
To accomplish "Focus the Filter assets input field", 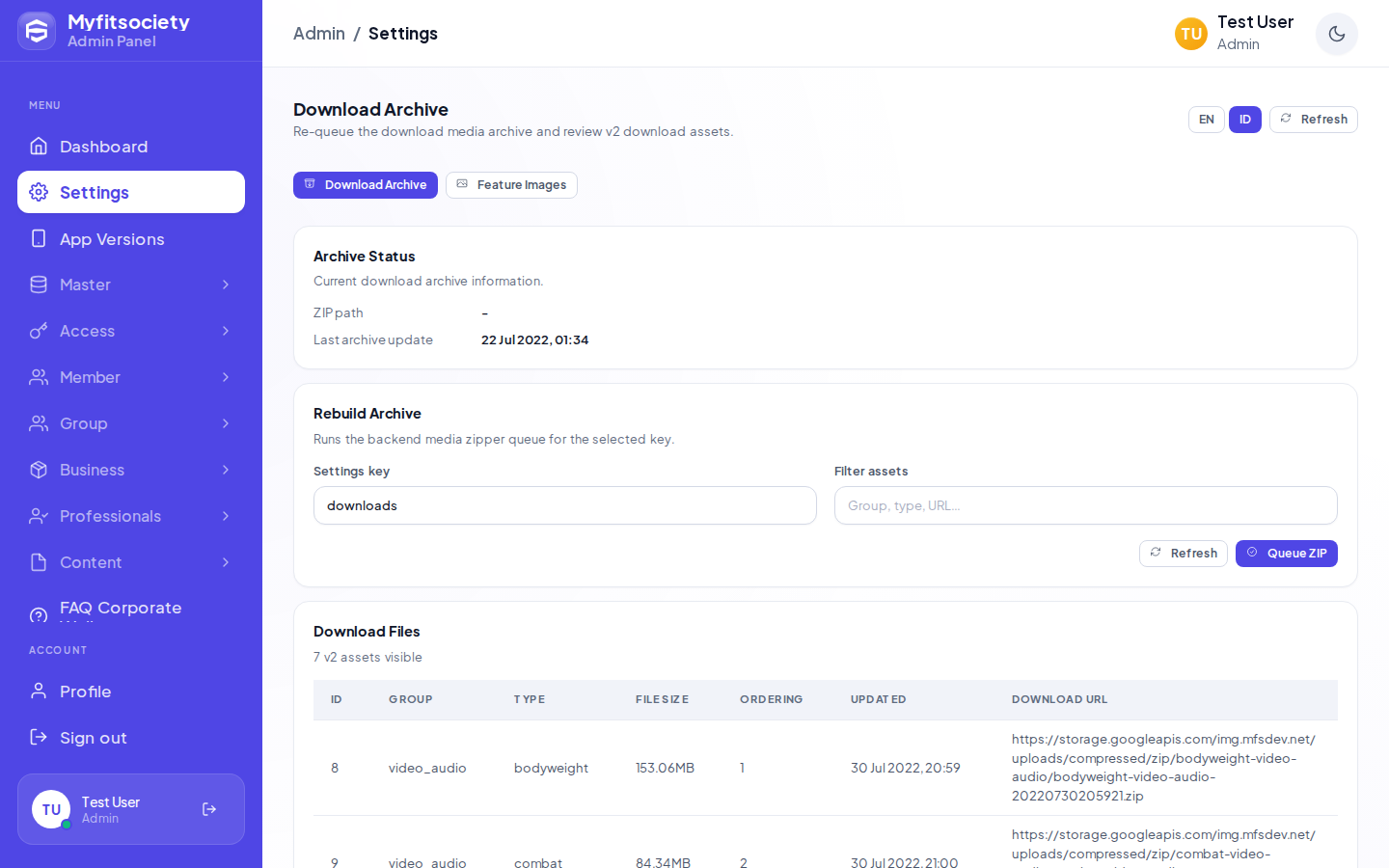I will click(1086, 505).
